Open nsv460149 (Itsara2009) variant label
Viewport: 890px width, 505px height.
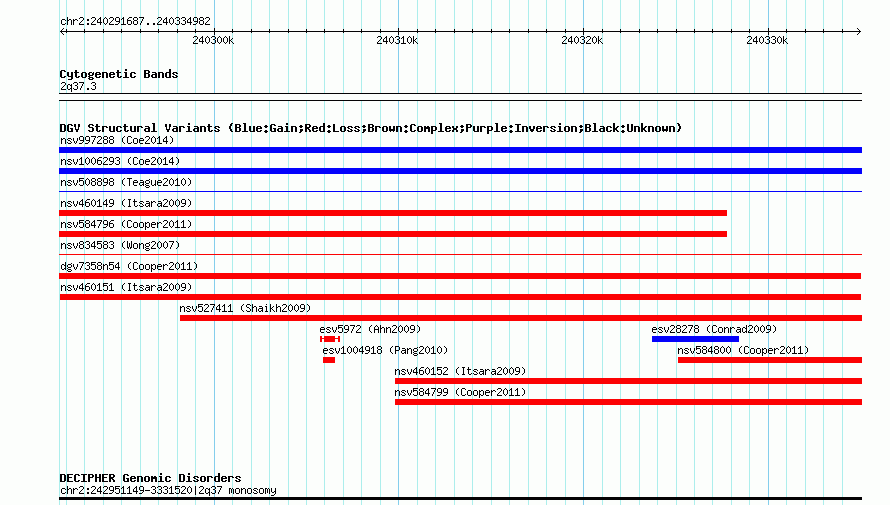pos(126,203)
